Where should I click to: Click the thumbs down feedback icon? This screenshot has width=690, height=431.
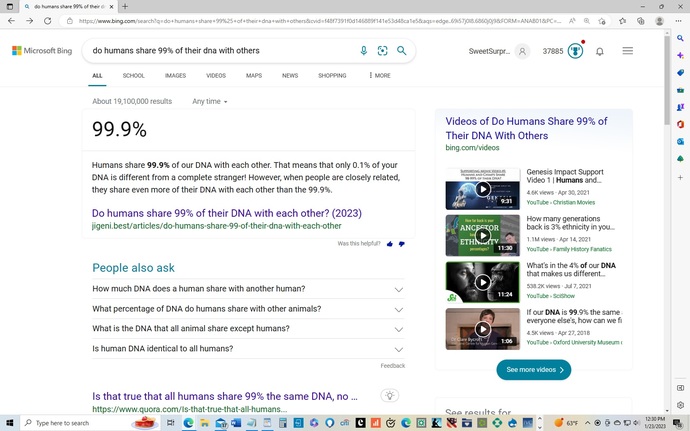click(401, 244)
